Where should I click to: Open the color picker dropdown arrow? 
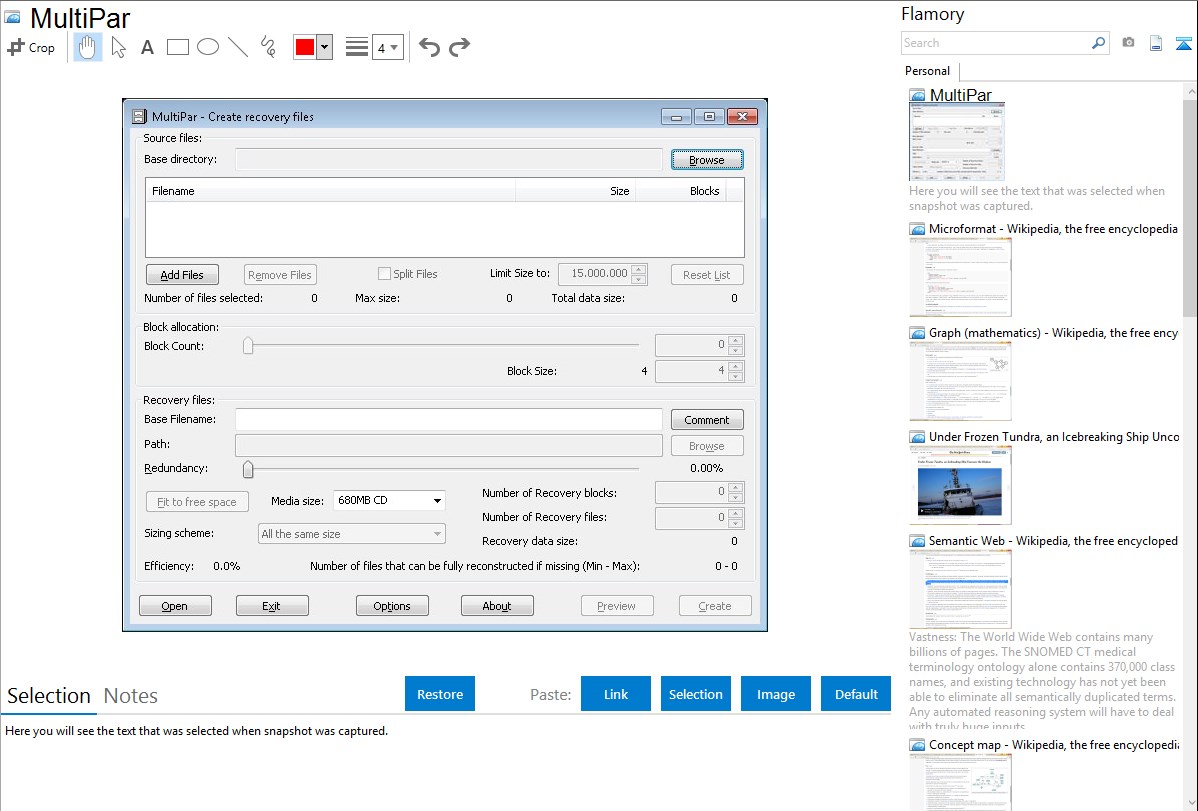(324, 47)
